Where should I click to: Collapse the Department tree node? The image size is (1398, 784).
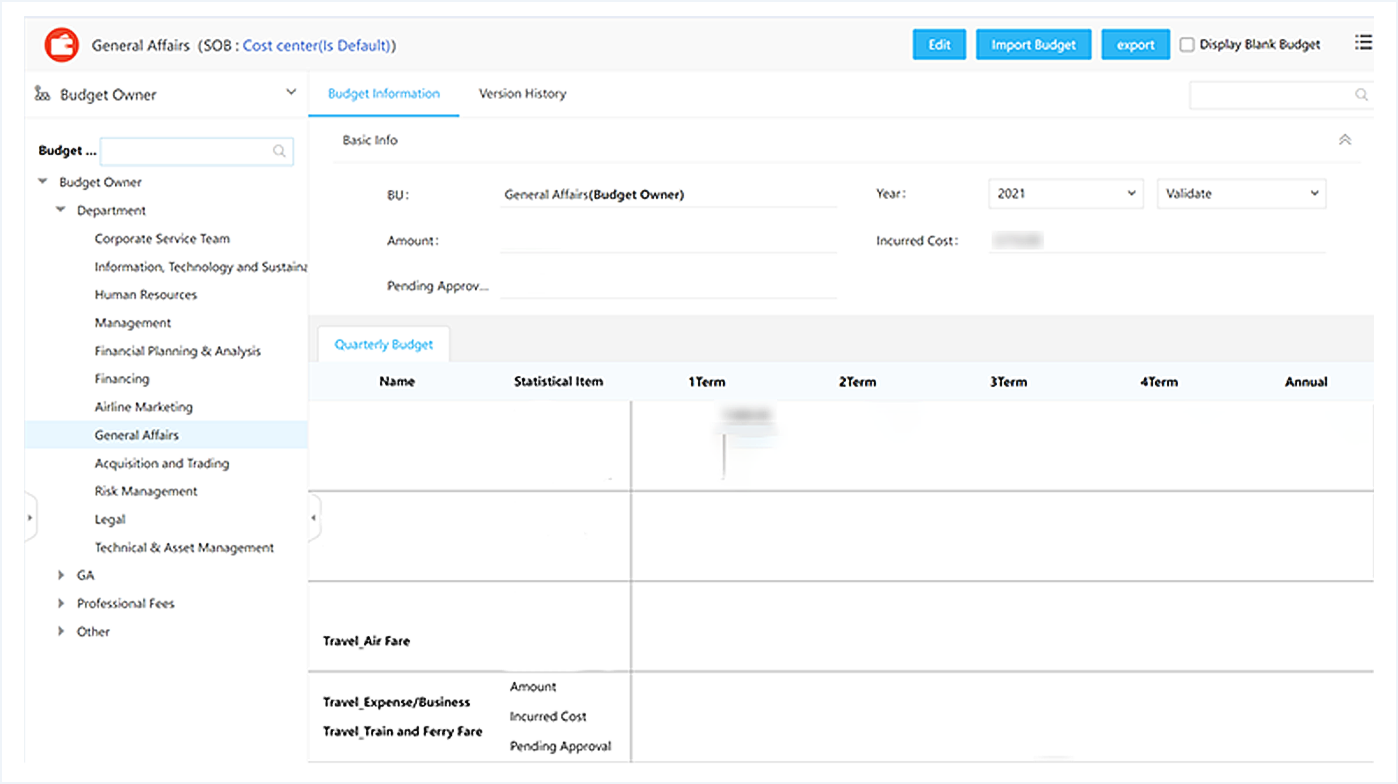[61, 210]
